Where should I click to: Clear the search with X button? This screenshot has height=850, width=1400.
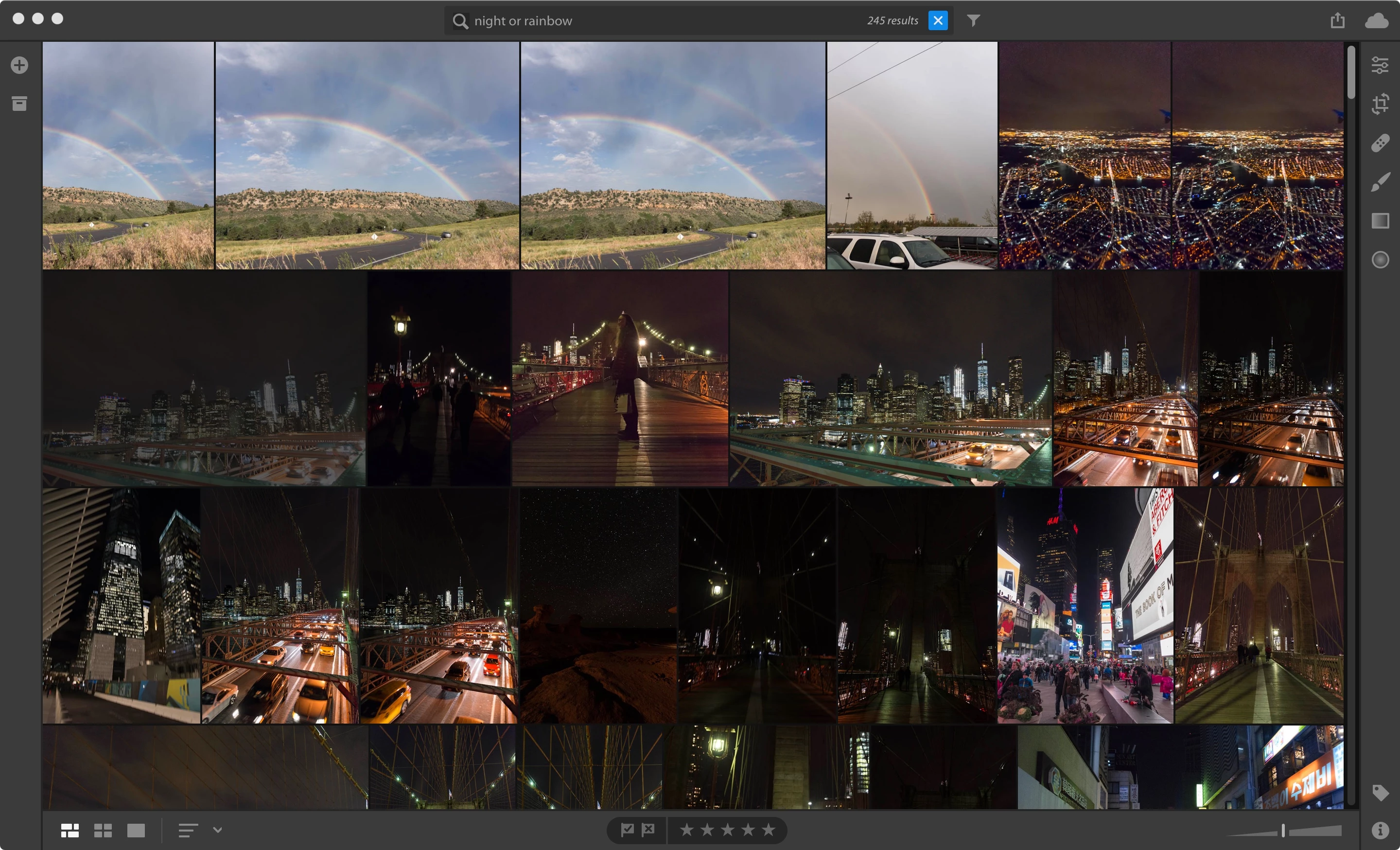938,20
